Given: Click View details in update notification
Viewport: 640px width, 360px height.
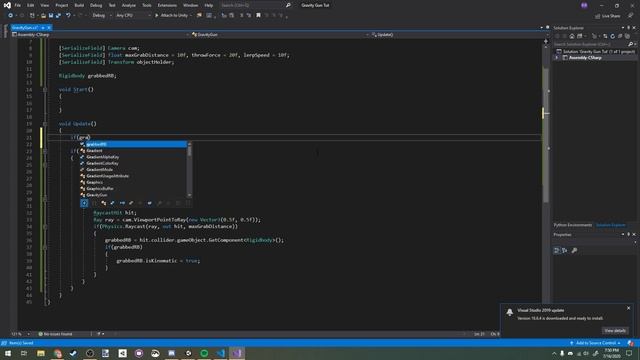Looking at the screenshot, I should coord(615,331).
